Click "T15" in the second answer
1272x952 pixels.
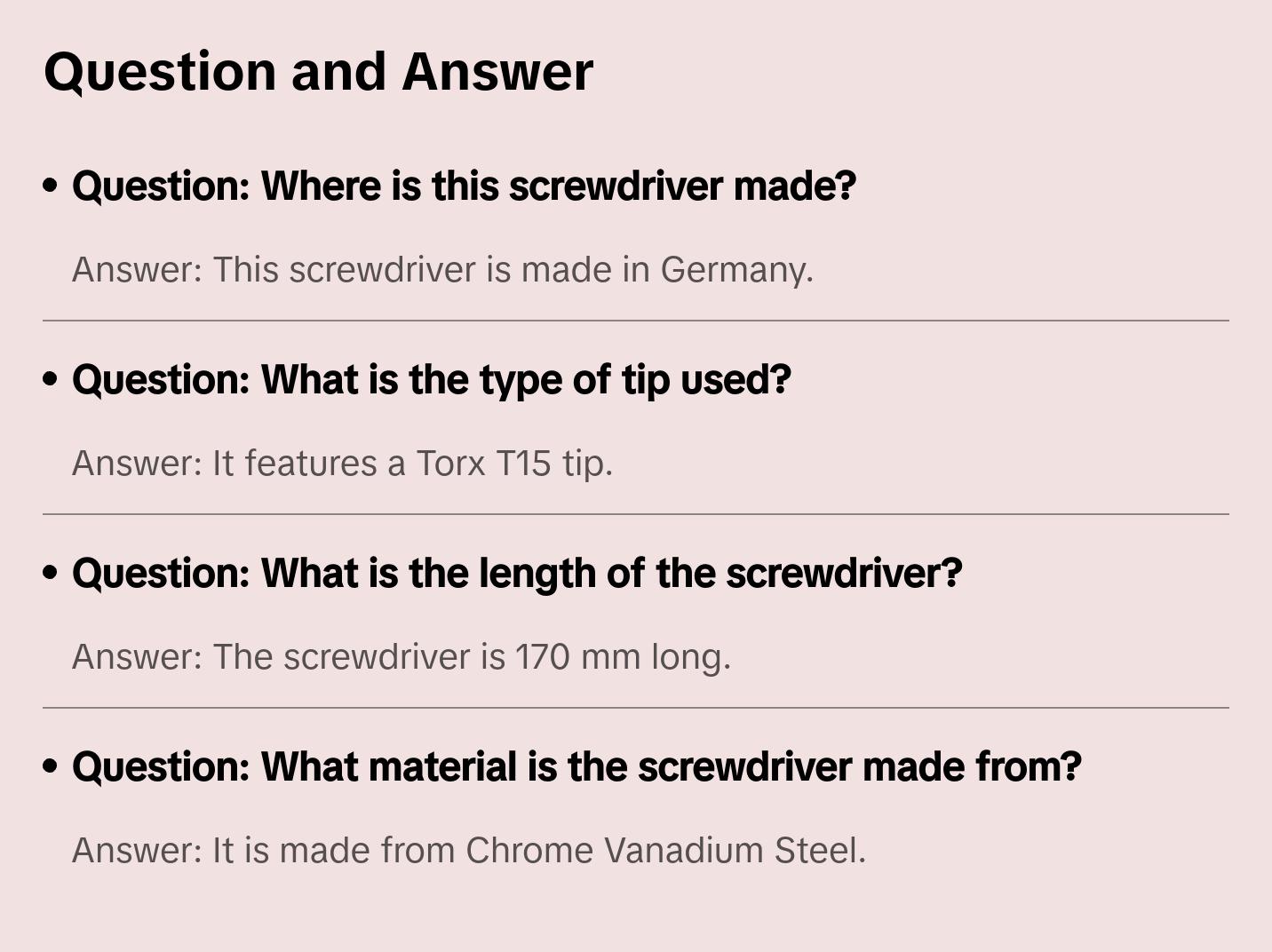pyautogui.click(x=523, y=463)
